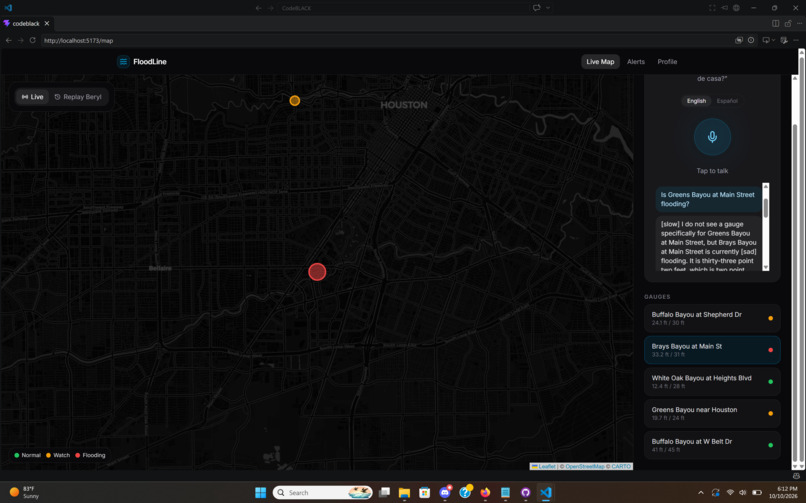
Task: Open the OpenStreetMap attribution link
Action: 584,467
